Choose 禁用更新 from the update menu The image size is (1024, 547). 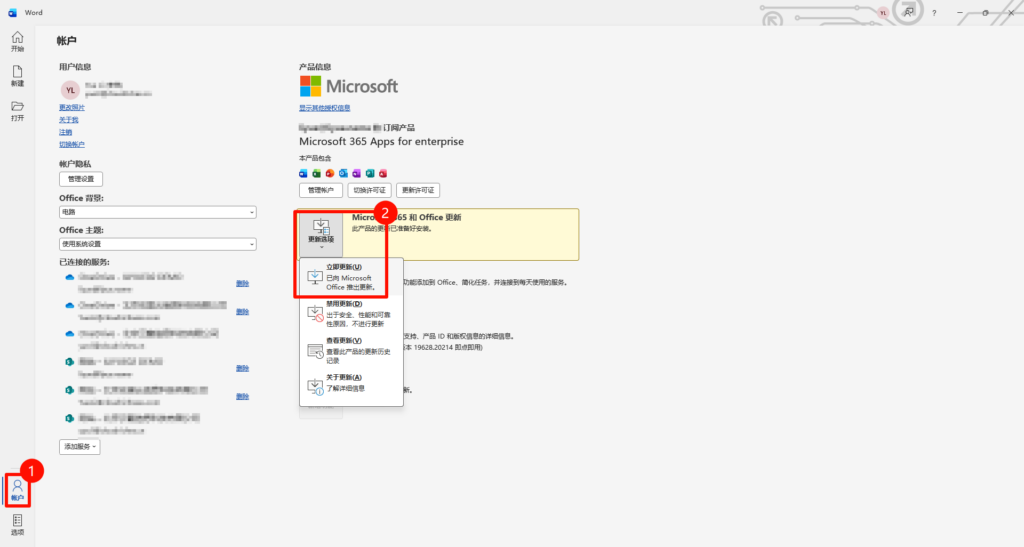pos(350,314)
